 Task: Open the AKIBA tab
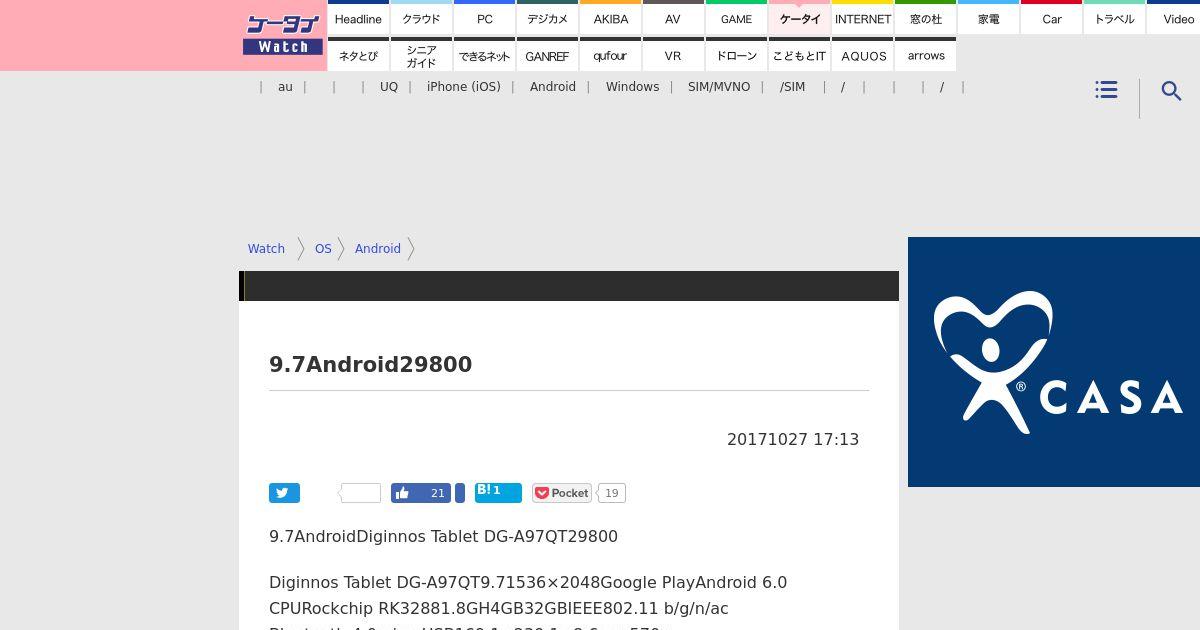610,19
